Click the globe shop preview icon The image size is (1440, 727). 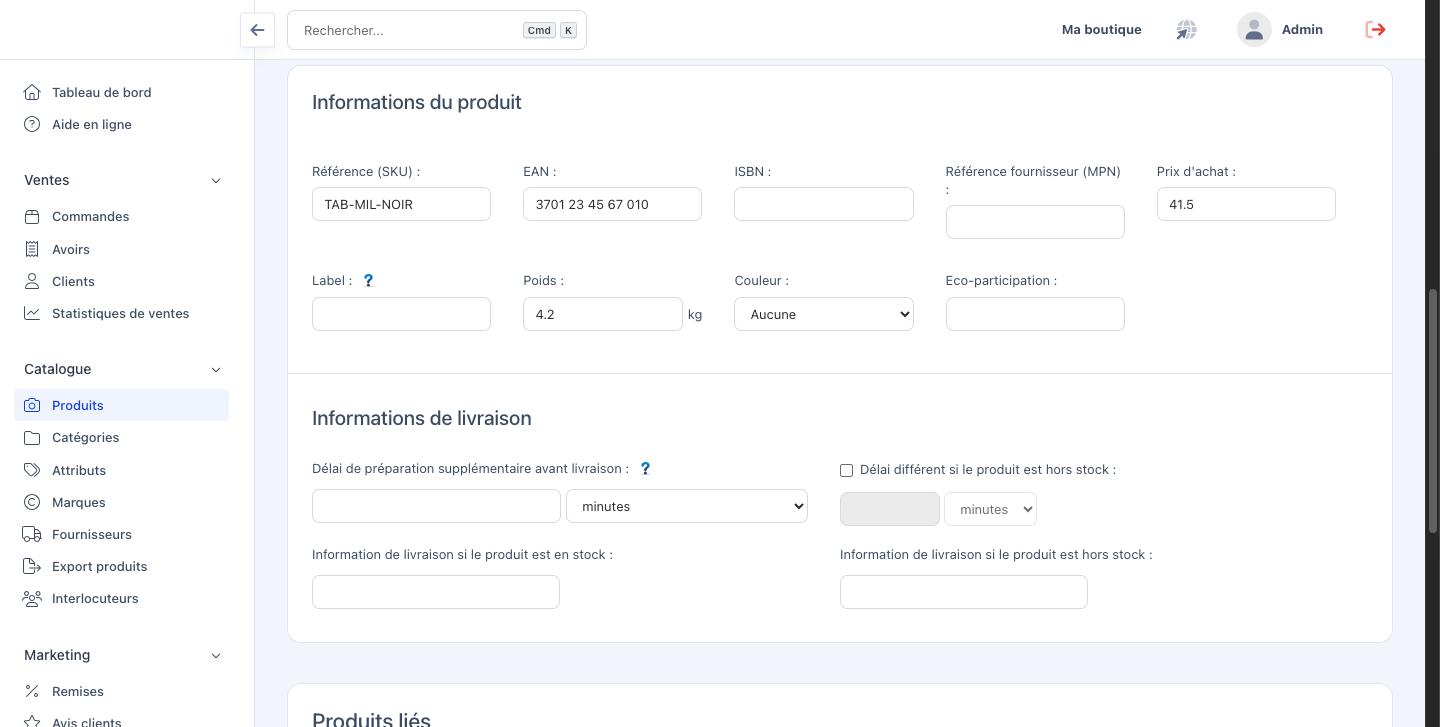pos(1186,30)
